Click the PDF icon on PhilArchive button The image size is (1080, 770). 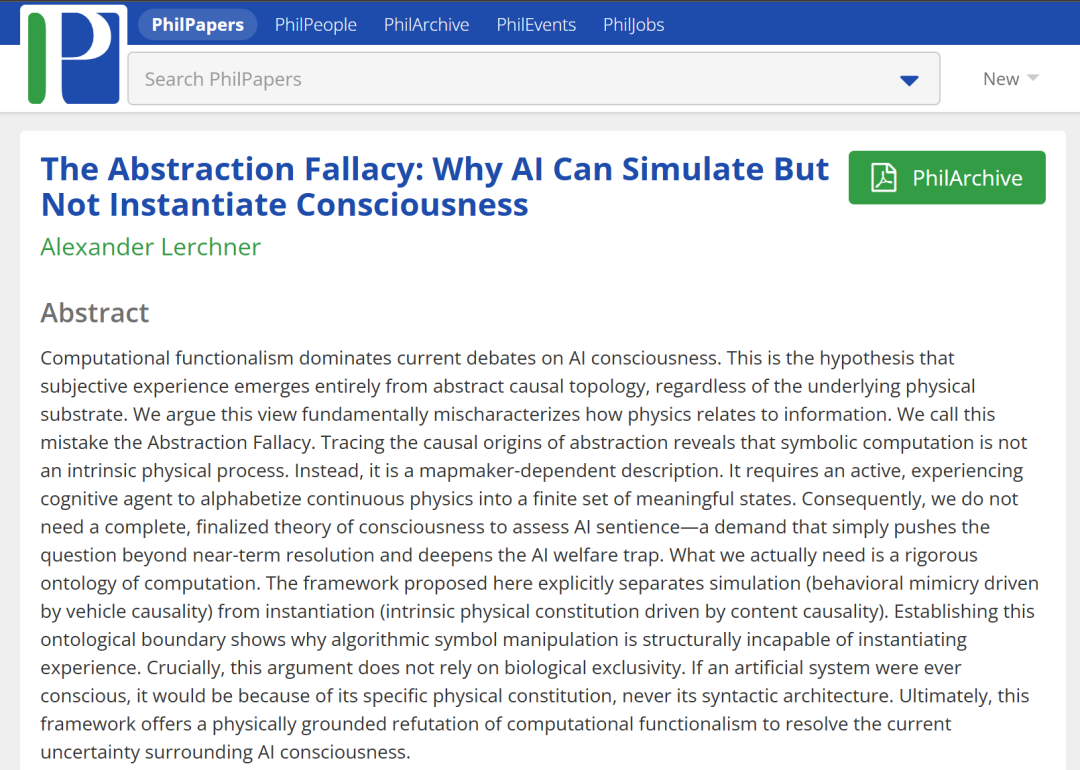pos(883,178)
